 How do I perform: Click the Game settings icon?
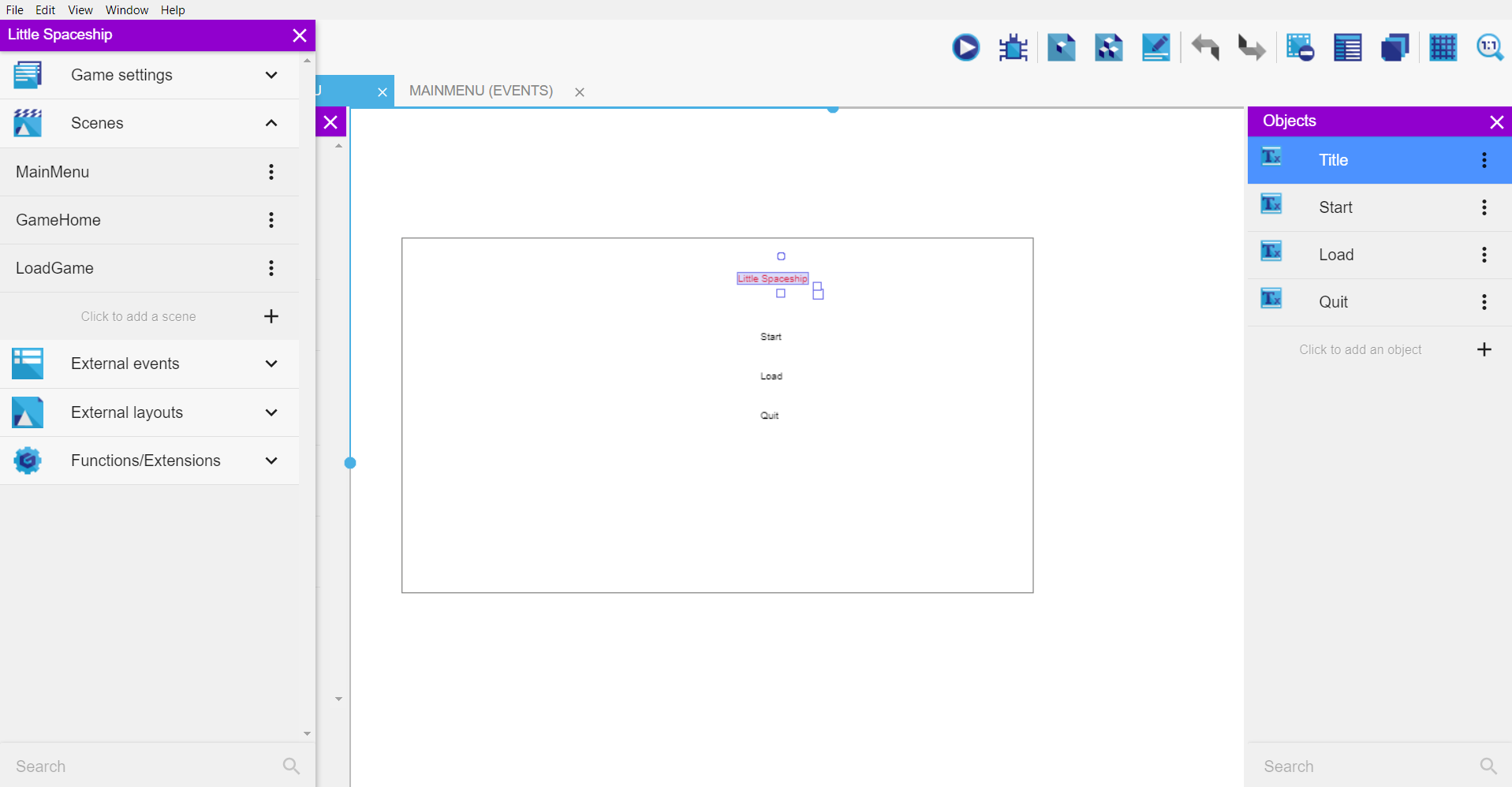(x=28, y=75)
